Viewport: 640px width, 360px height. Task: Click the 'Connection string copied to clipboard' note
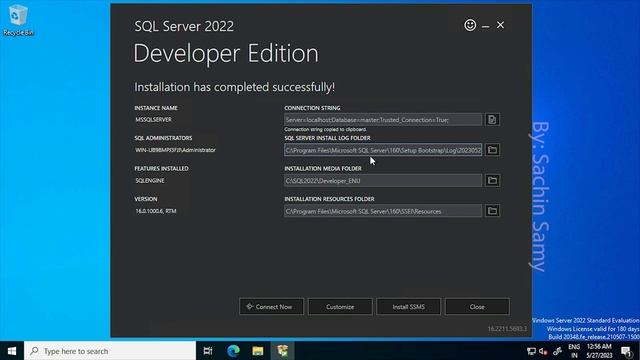326,129
